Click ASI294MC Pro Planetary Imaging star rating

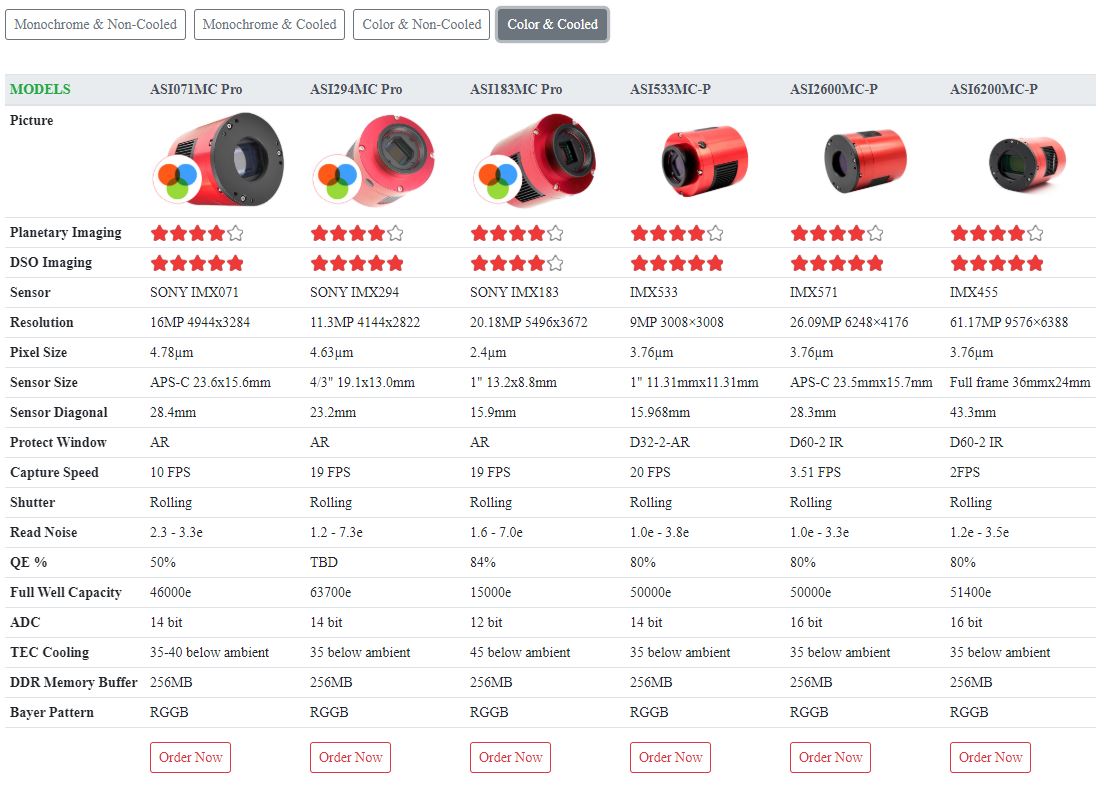[357, 233]
